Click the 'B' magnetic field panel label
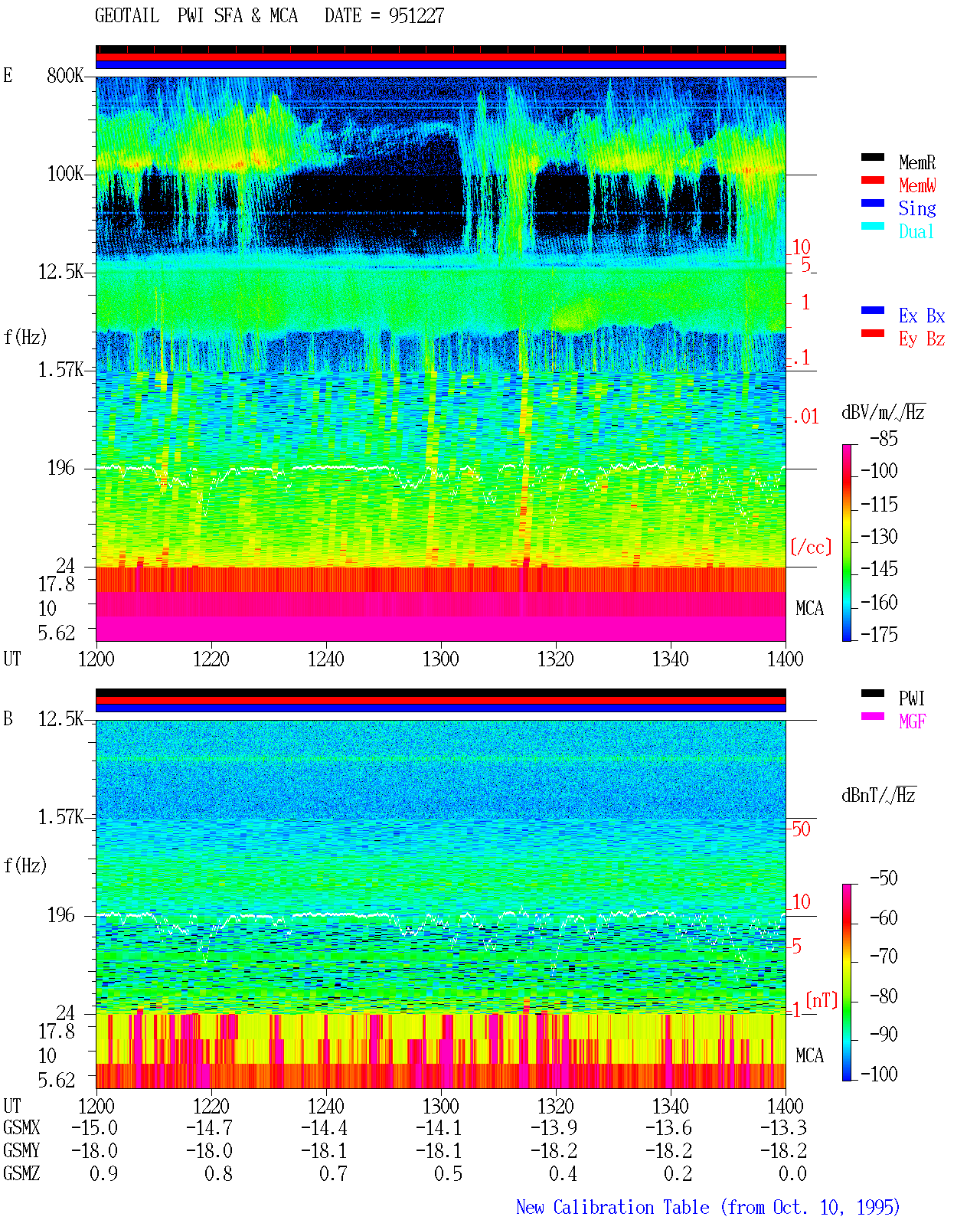The image size is (980, 1220). [x=8, y=719]
